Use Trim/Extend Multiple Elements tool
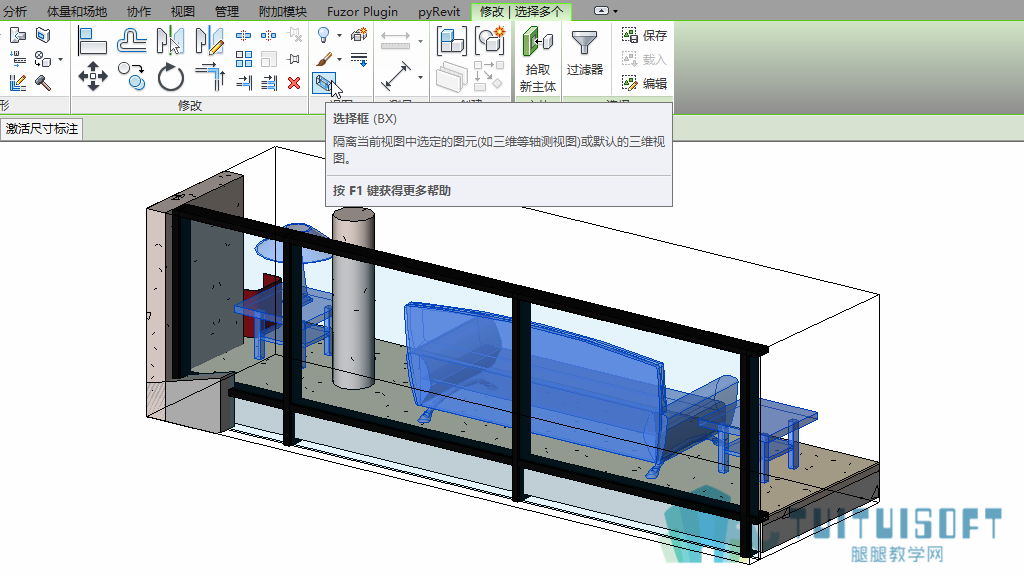This screenshot has height=576, width=1024. point(268,83)
